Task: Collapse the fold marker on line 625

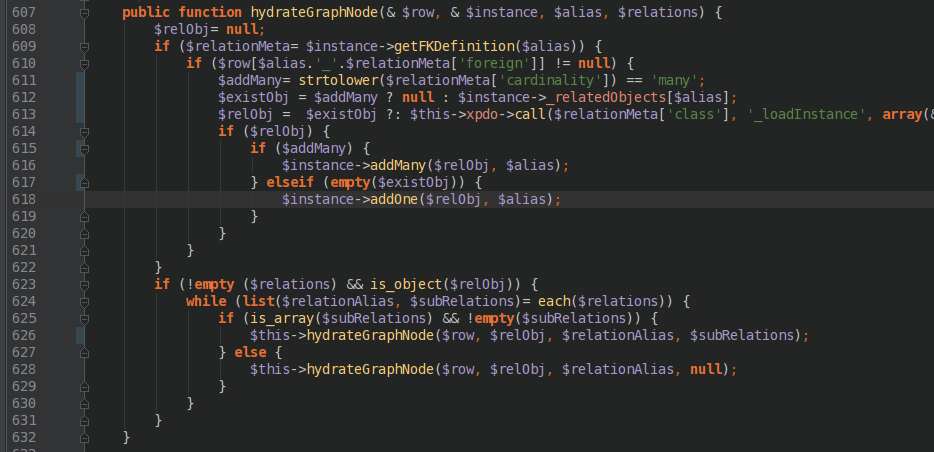Action: coord(84,318)
